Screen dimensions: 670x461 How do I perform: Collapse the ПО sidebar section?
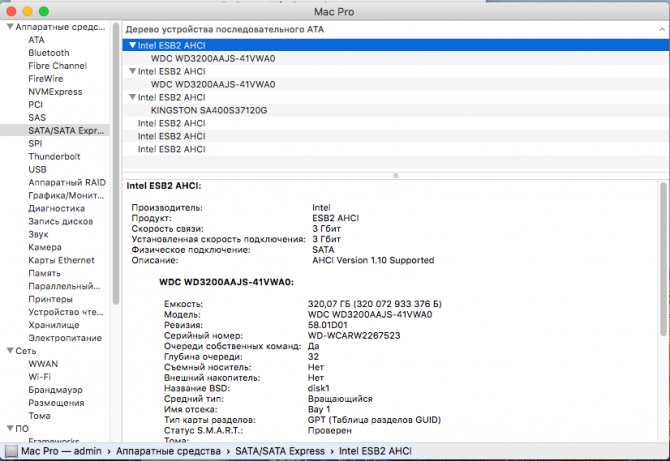click(x=10, y=428)
